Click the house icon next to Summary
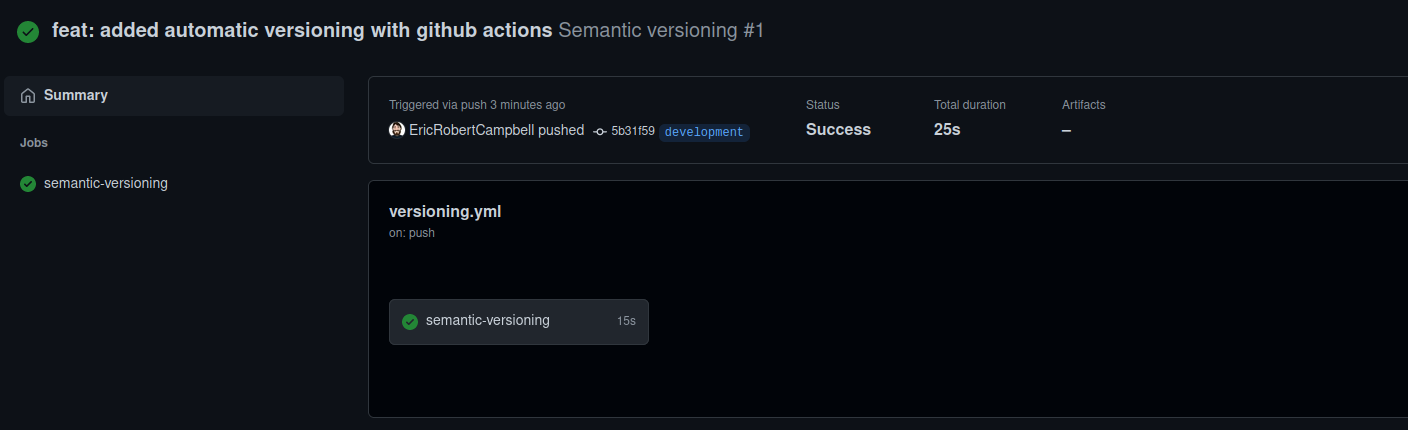This screenshot has width=1408, height=430. (x=28, y=96)
